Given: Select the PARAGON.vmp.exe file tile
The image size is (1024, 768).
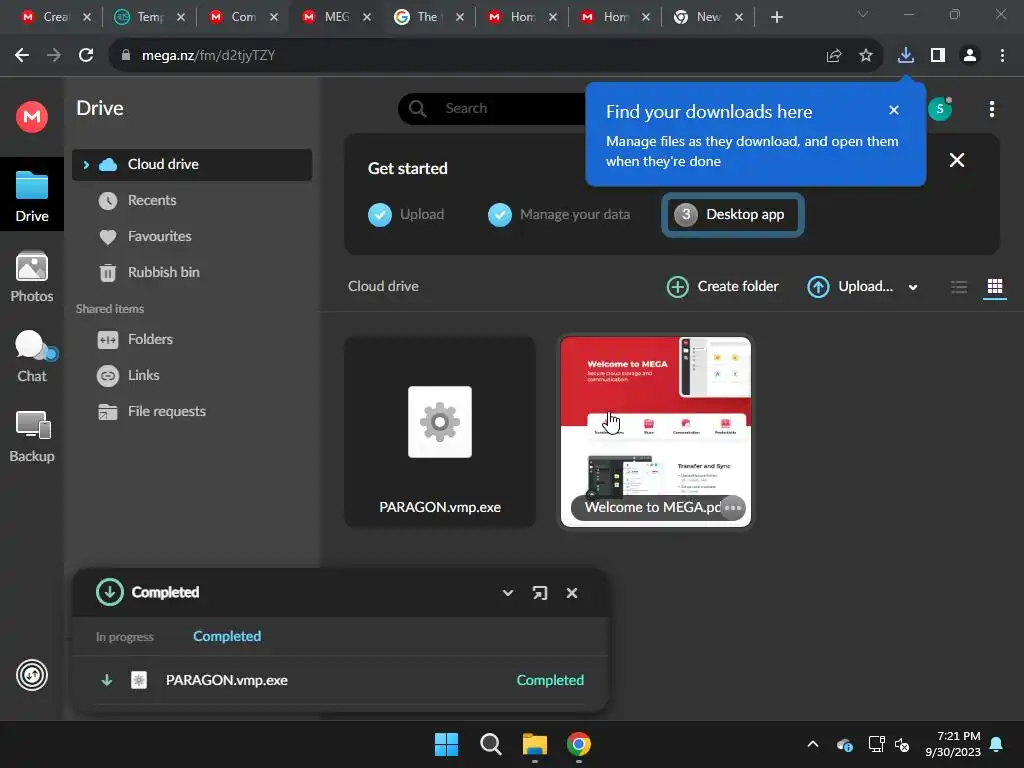Looking at the screenshot, I should [440, 432].
